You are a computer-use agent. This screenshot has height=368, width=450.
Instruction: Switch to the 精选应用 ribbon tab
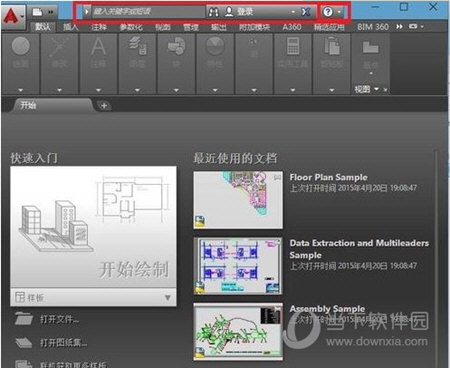click(x=329, y=27)
